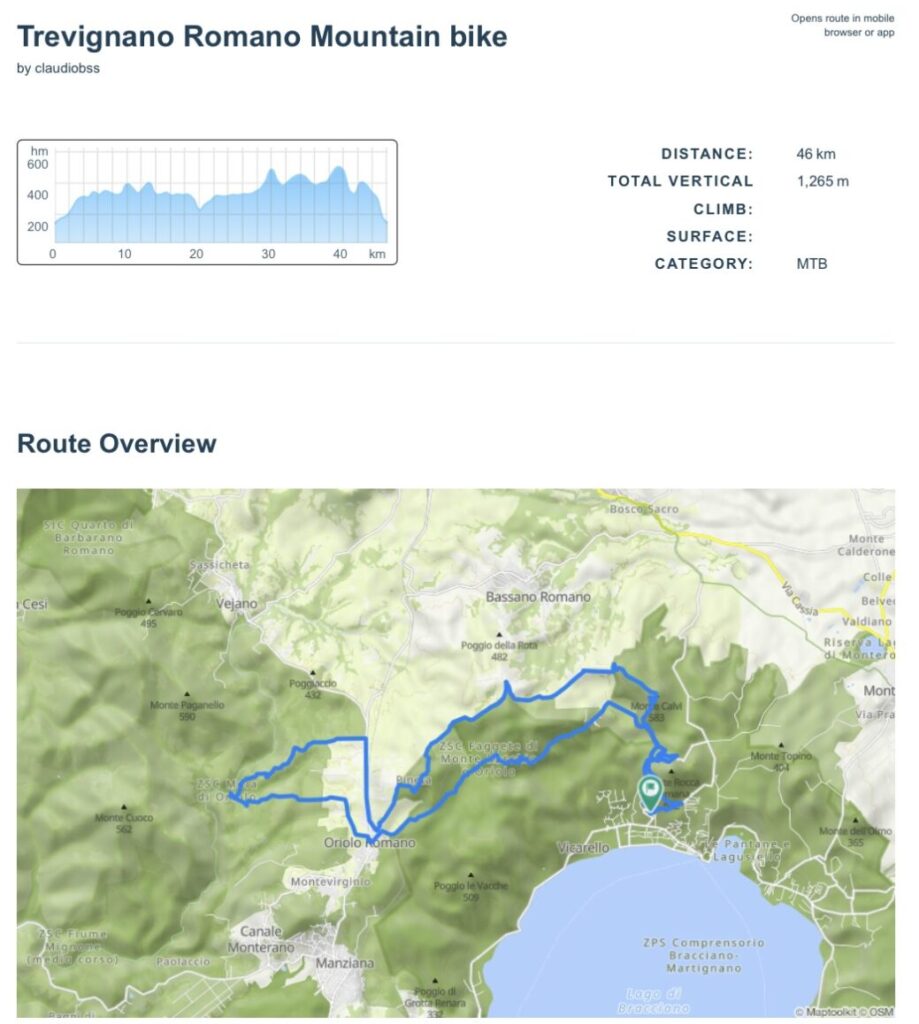Click the Monte Paganello peak triangle

[187, 694]
